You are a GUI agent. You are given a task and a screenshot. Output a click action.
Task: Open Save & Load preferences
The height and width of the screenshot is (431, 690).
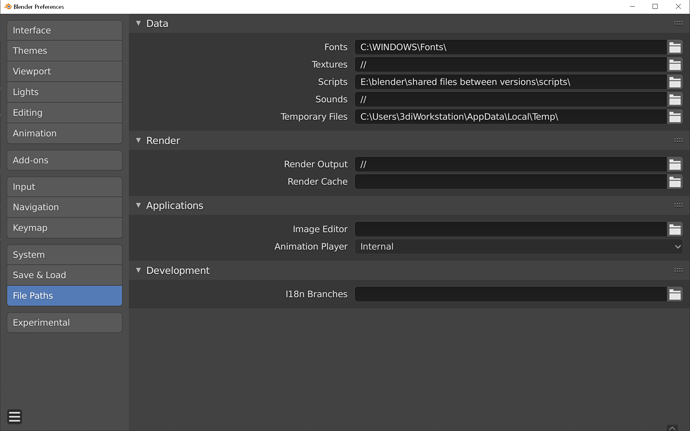click(65, 275)
